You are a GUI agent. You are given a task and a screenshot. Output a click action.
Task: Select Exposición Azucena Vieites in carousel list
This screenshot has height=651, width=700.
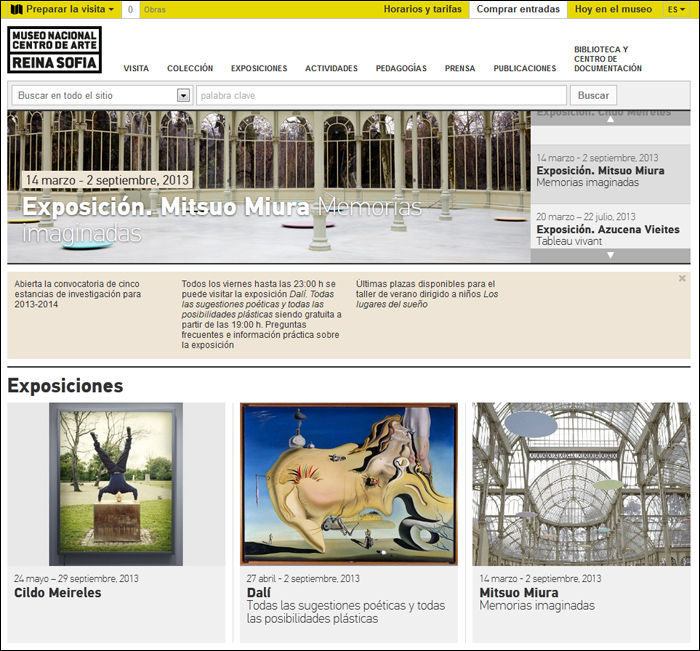(x=610, y=226)
